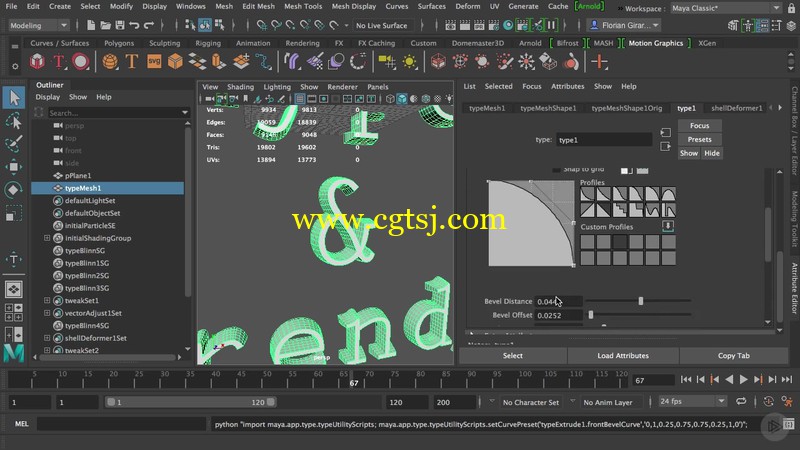
Task: Select the Select tool arrow in toolbox
Action: (x=14, y=97)
